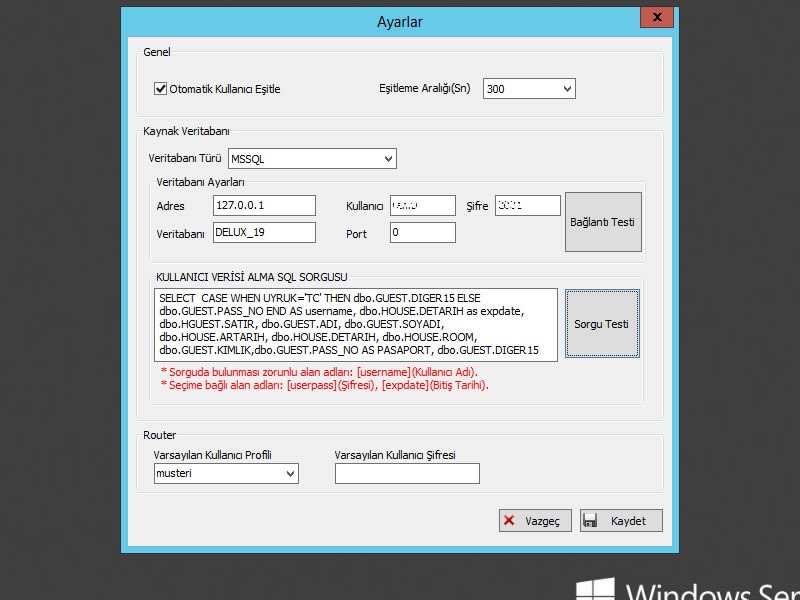This screenshot has width=800, height=600.
Task: Click the Vazgeç cancel button
Action: [536, 521]
